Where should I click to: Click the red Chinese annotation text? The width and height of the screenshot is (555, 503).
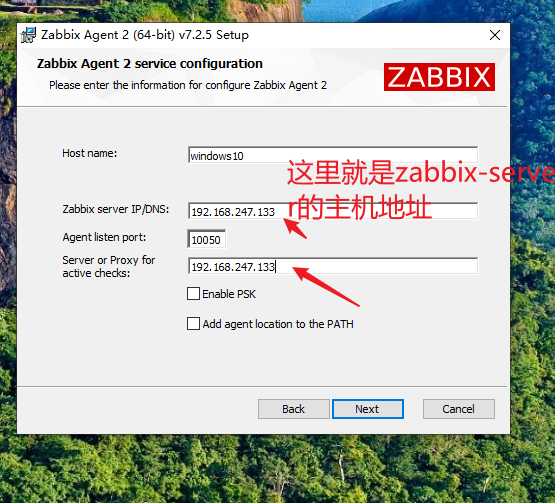click(421, 189)
